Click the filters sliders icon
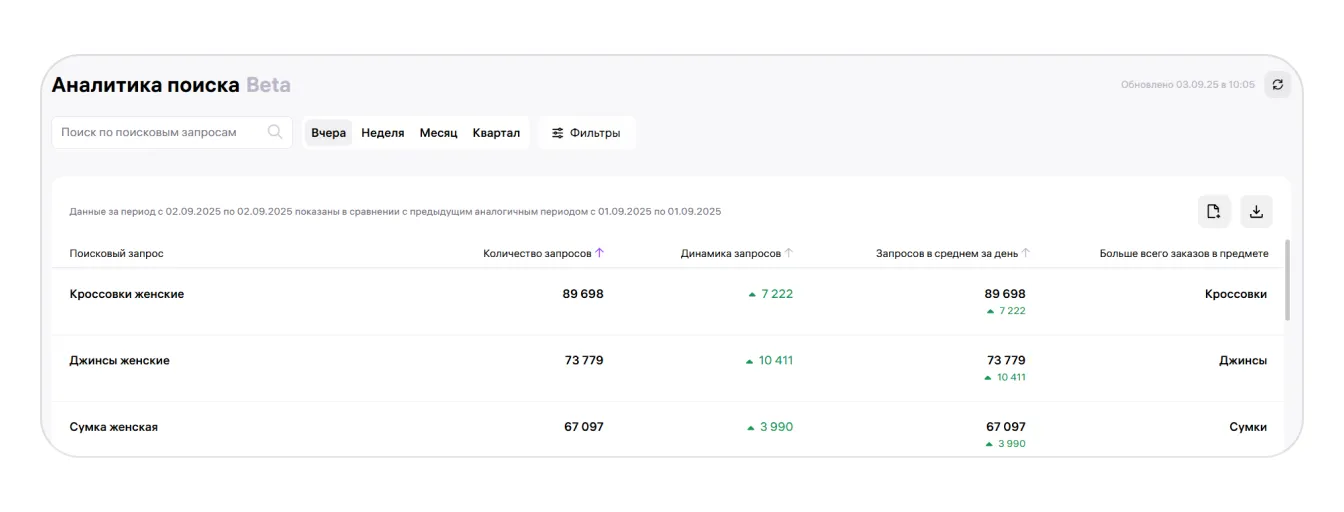 (x=558, y=133)
